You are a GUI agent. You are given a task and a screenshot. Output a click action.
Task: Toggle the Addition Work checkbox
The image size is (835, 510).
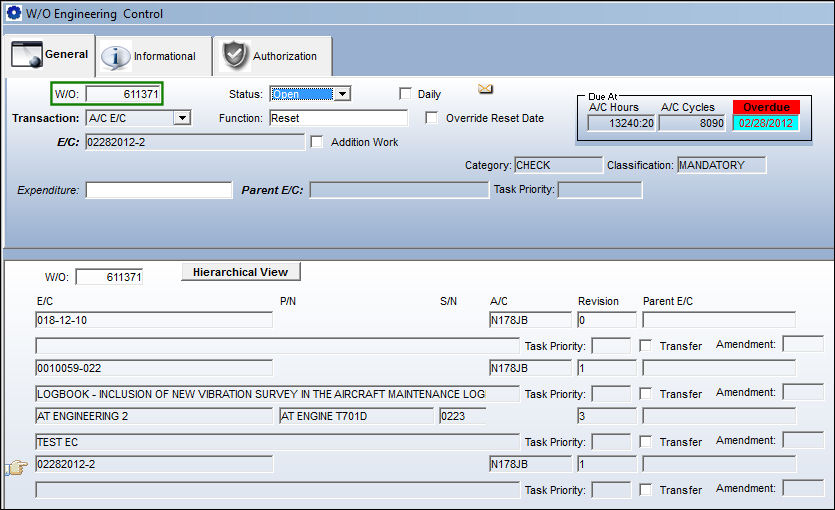click(x=316, y=142)
